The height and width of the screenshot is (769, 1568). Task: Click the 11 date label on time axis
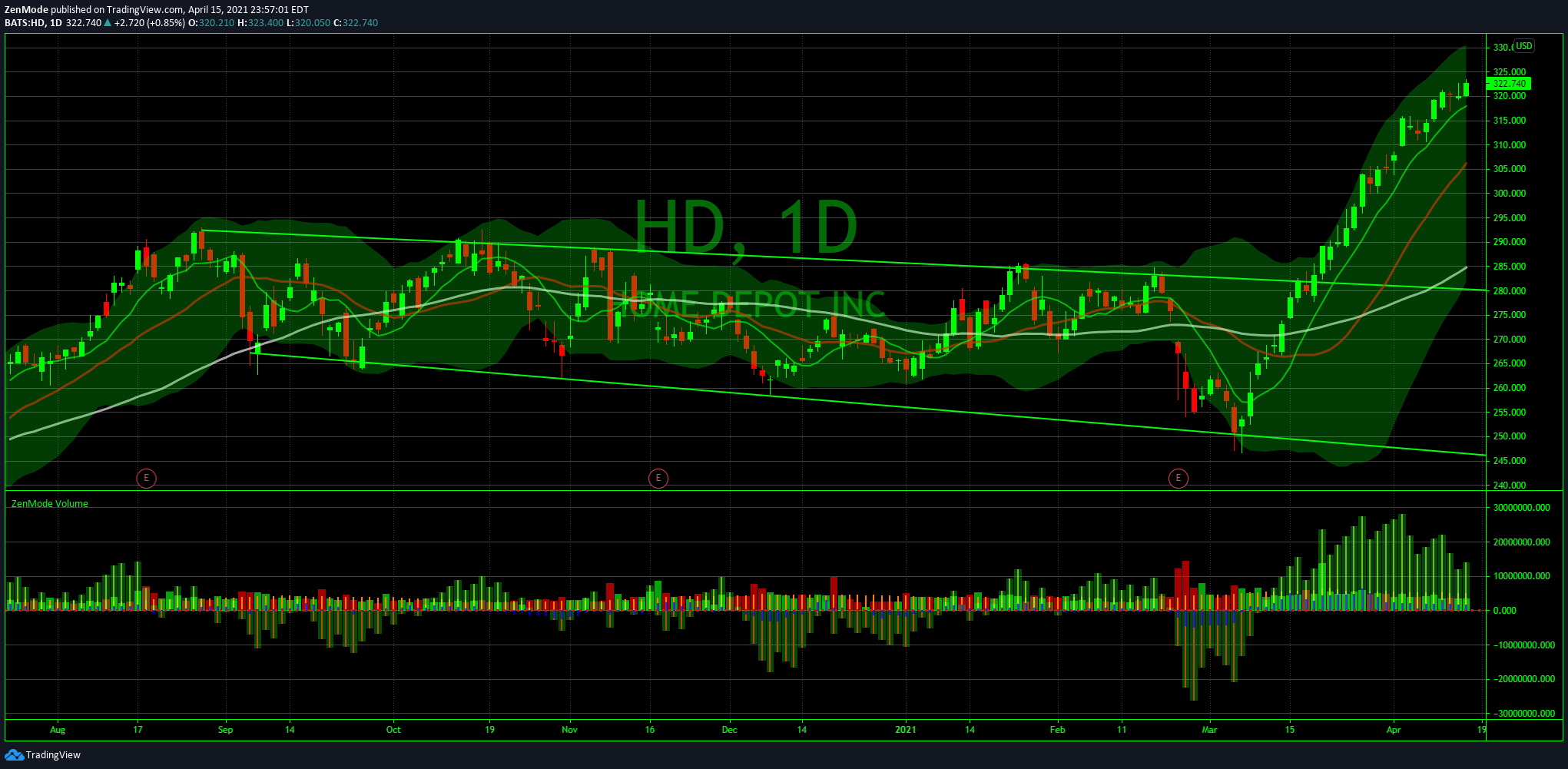point(1122,730)
